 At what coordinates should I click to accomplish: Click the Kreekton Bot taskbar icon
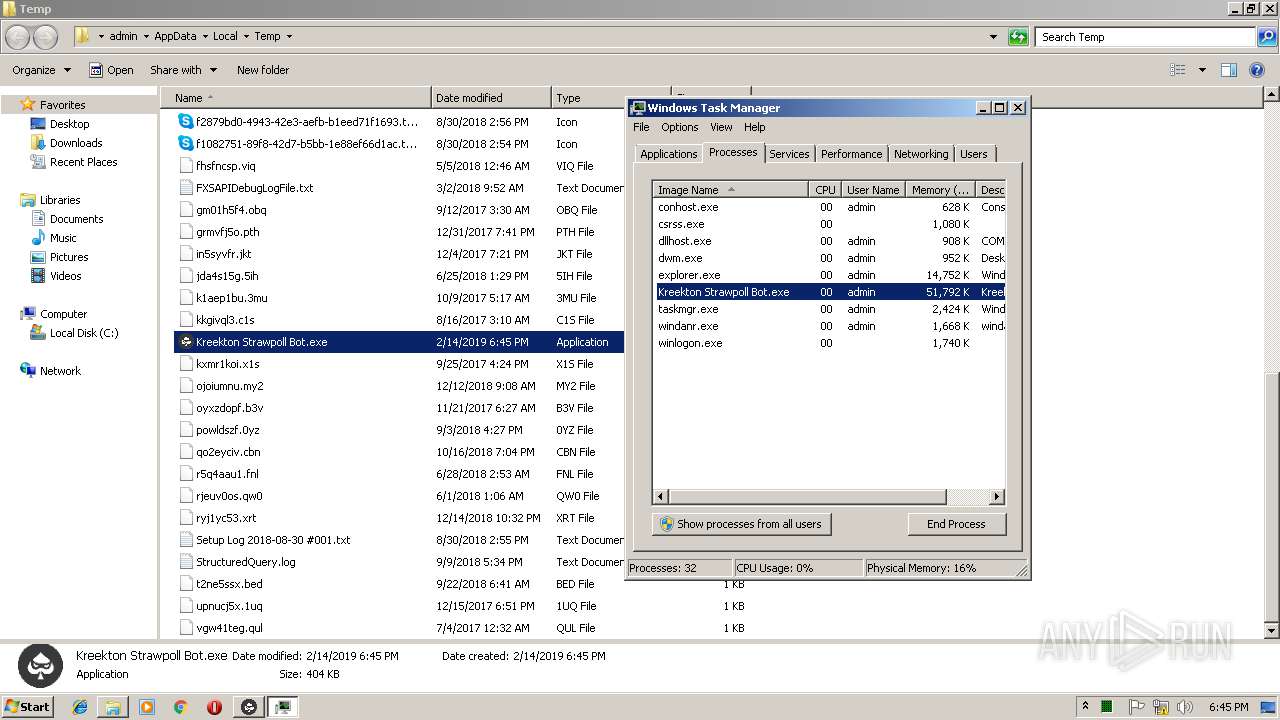pos(249,707)
